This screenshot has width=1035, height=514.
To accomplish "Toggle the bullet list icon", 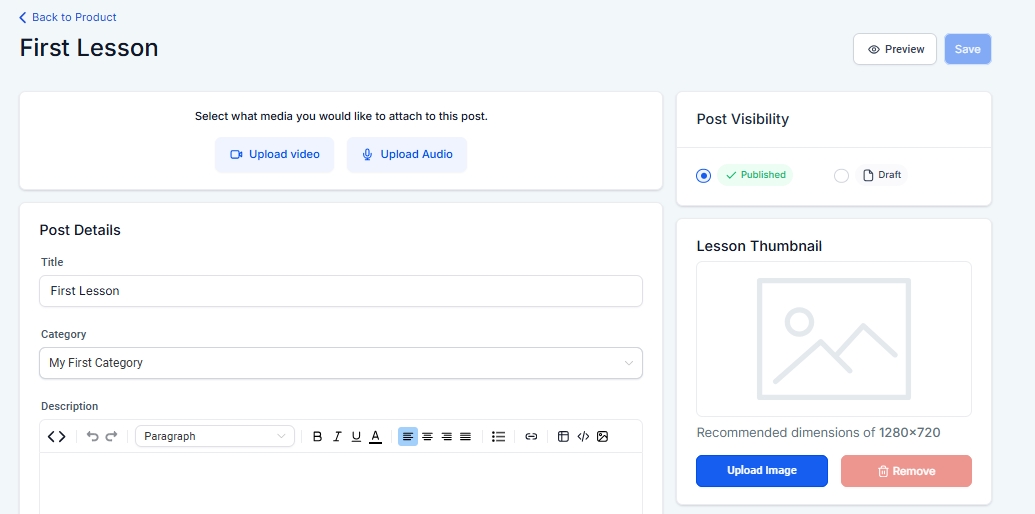I will [x=498, y=437].
